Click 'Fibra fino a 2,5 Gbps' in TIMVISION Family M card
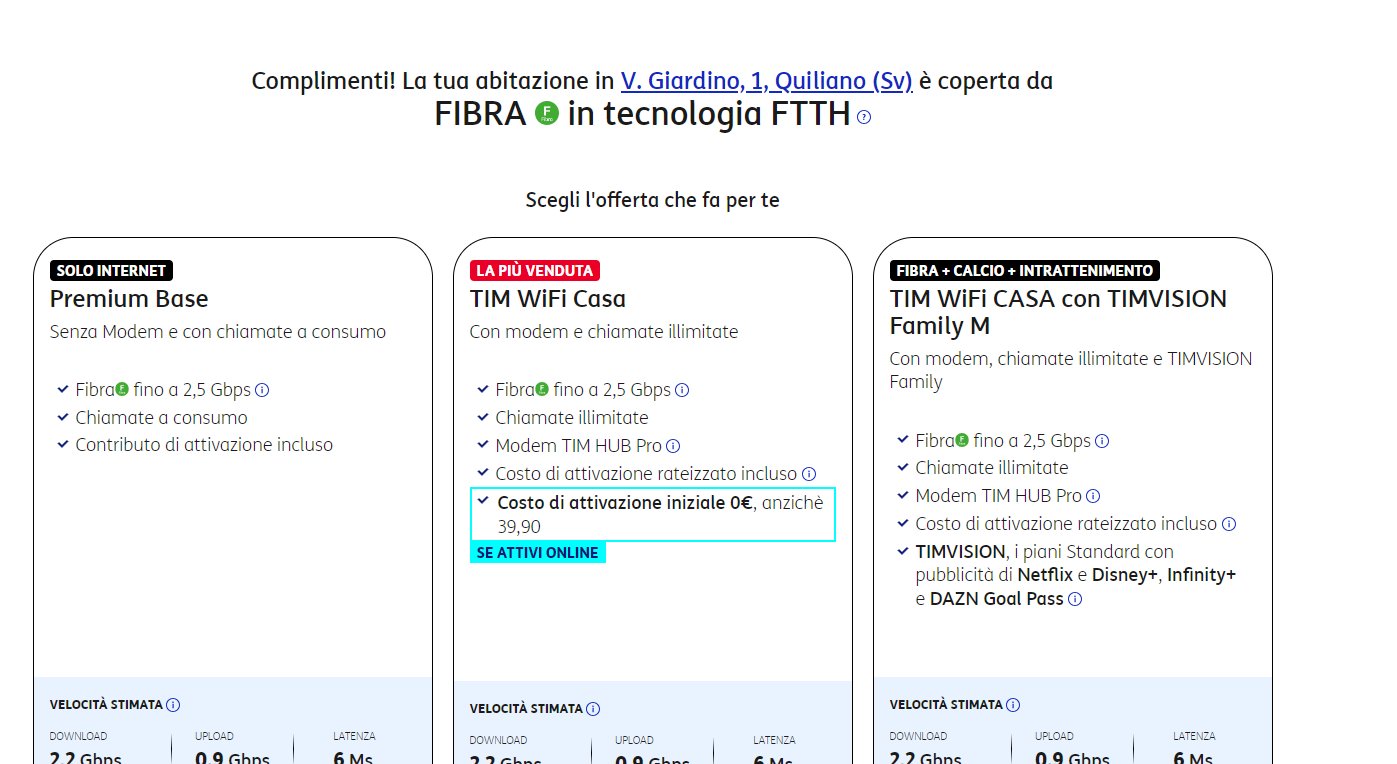 1003,441
